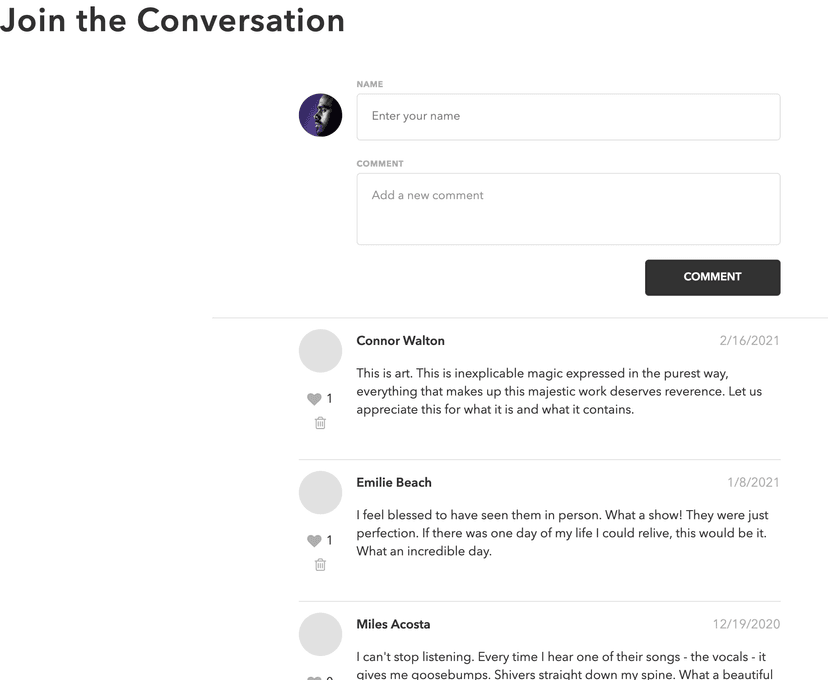
Task: Click the like count on Connor Walton's comment
Action: [x=330, y=399]
